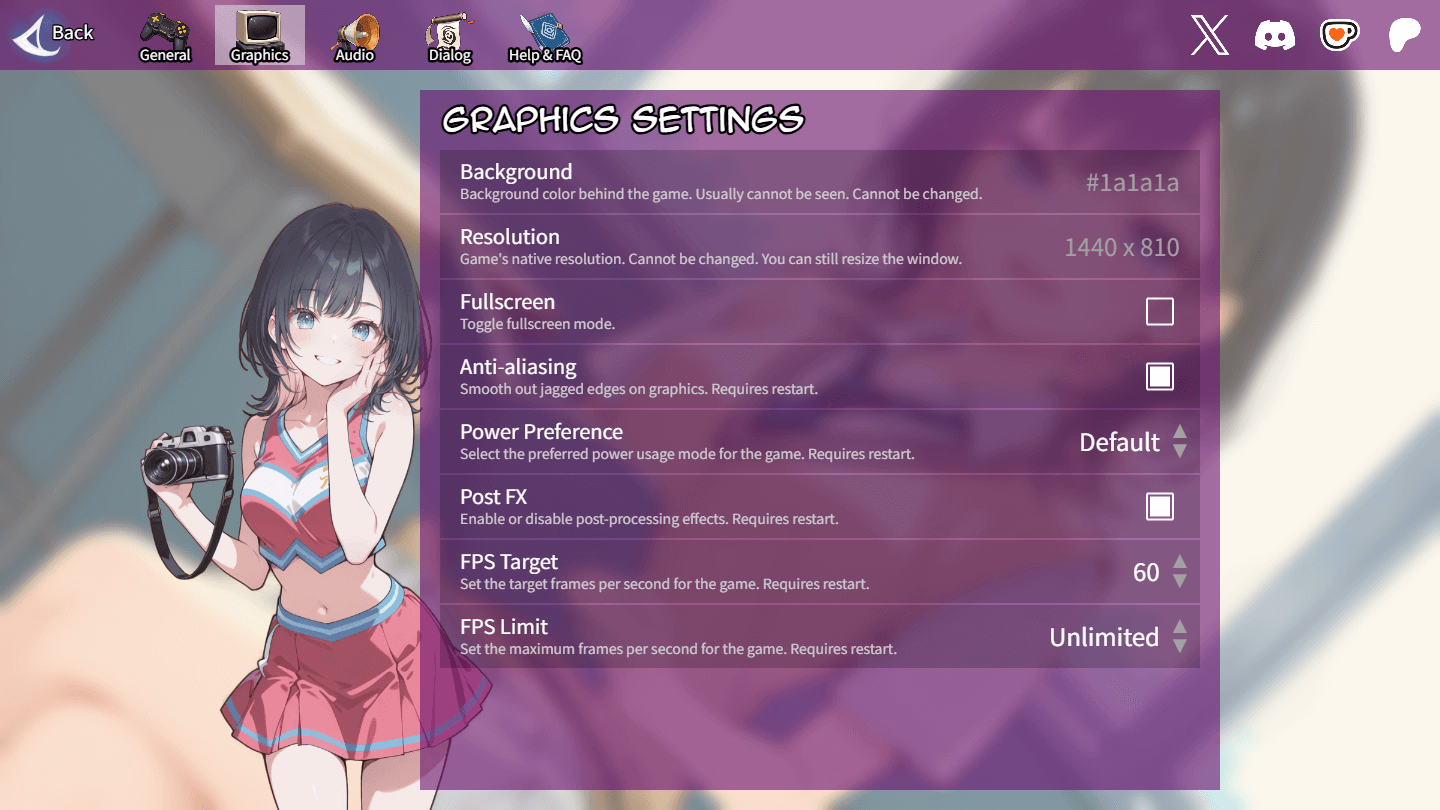The image size is (1440, 810).
Task: Click the Ko-fi coffee cup icon
Action: click(1340, 36)
